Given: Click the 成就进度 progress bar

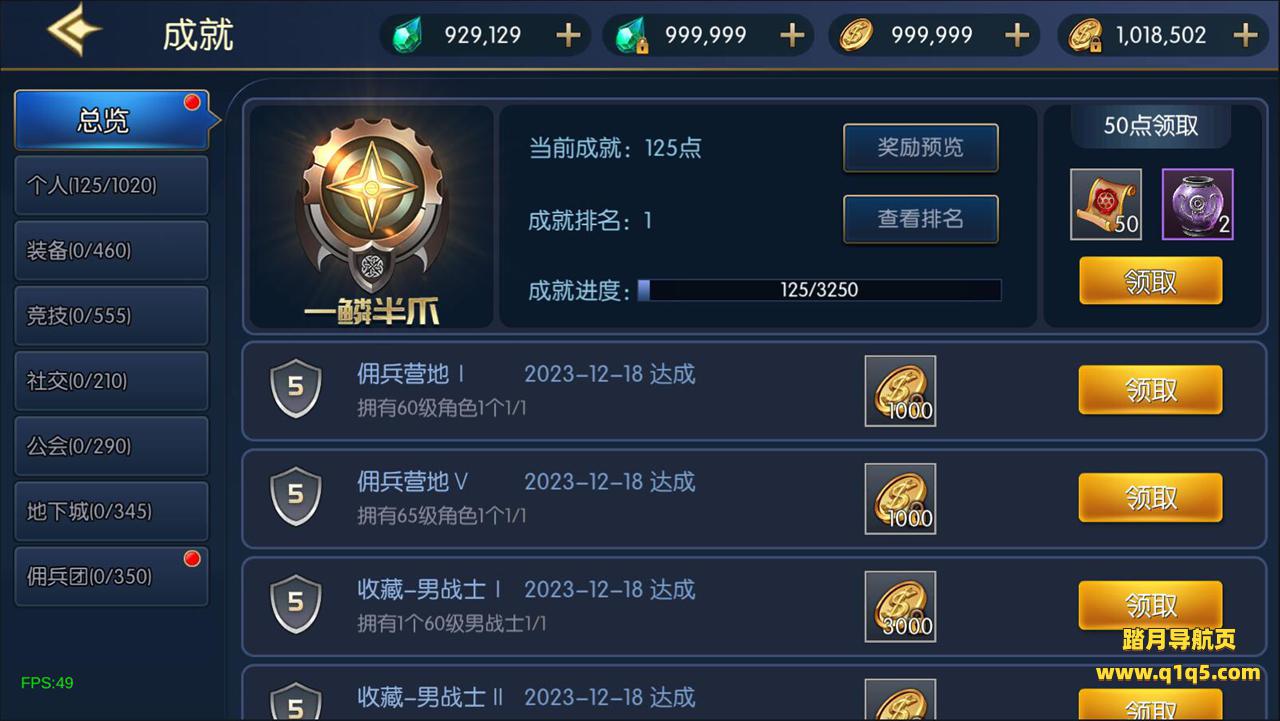Looking at the screenshot, I should [x=819, y=290].
